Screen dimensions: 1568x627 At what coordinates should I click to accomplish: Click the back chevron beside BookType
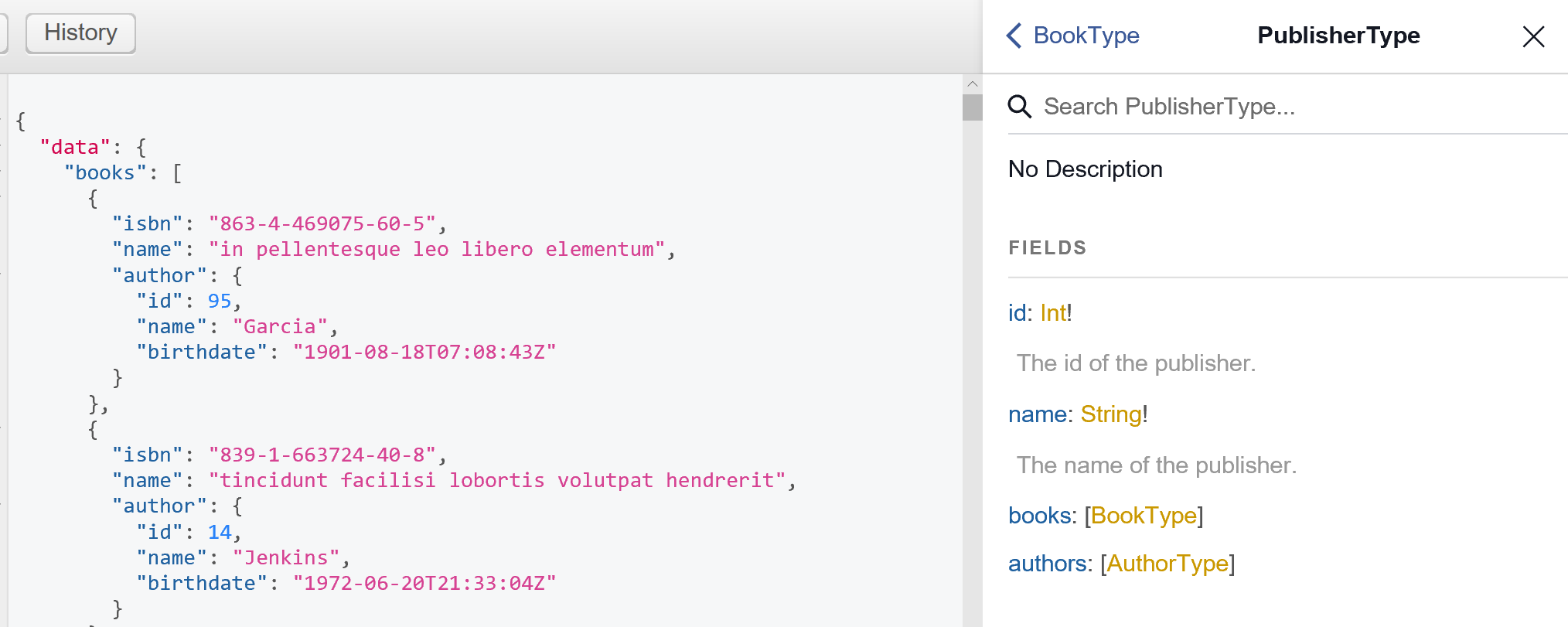[x=1014, y=36]
